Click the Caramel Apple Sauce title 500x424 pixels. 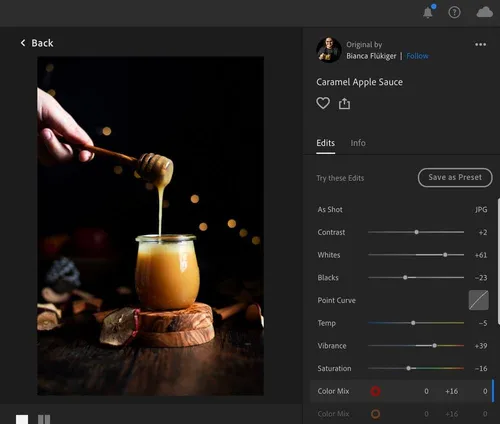[x=359, y=82]
